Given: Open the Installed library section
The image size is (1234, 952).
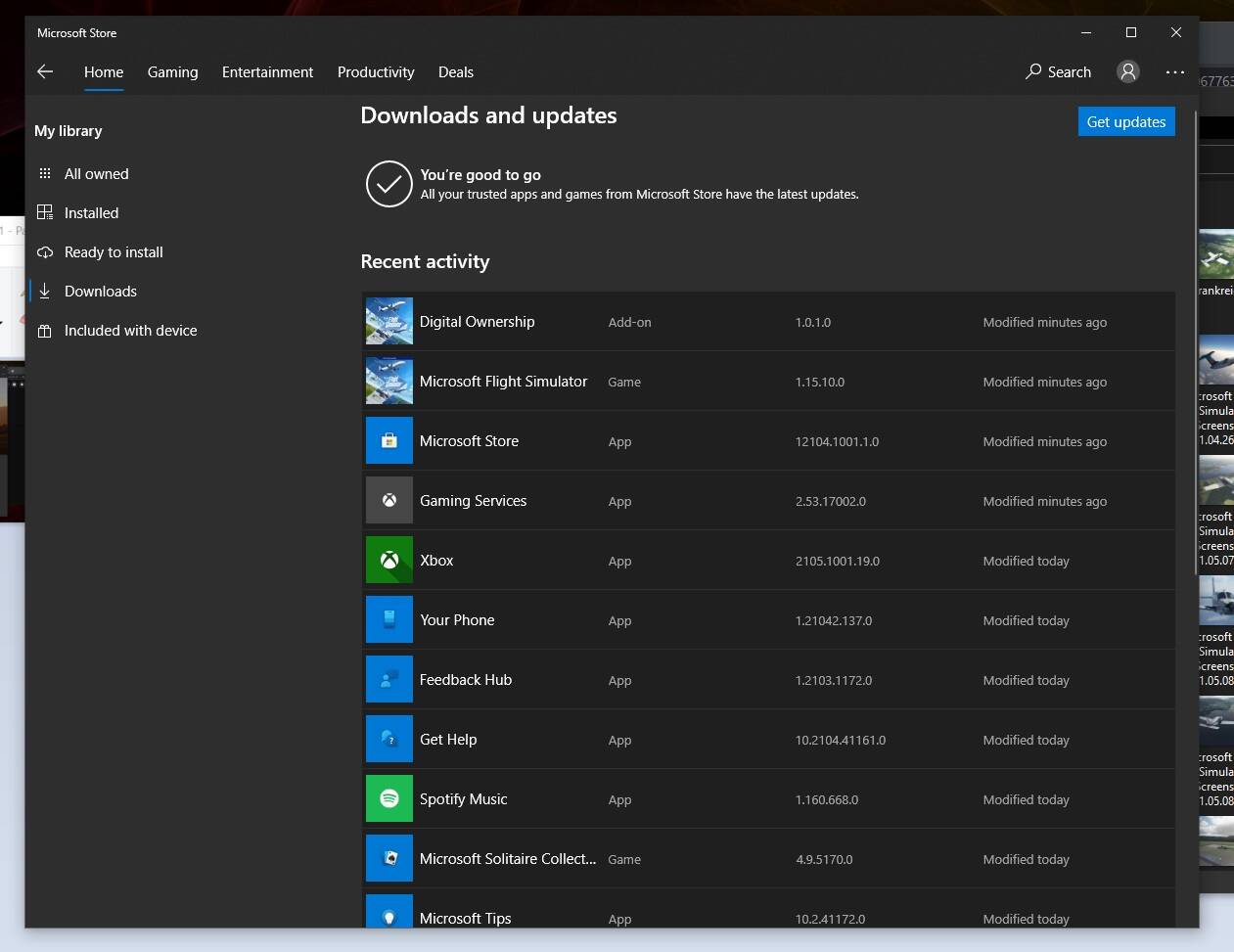Looking at the screenshot, I should (91, 213).
